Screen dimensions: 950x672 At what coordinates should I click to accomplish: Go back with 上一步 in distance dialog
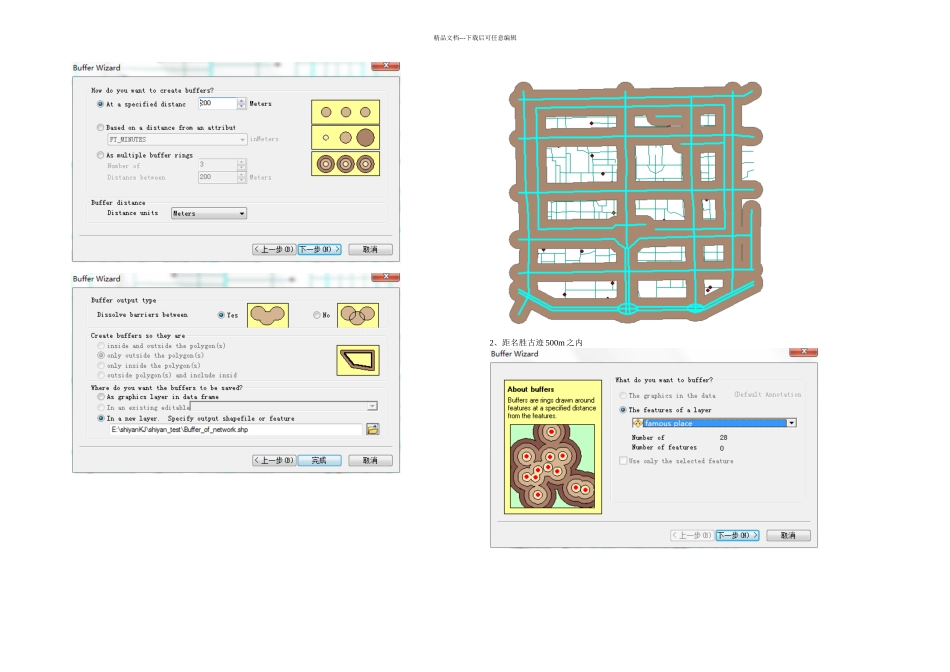tap(274, 249)
